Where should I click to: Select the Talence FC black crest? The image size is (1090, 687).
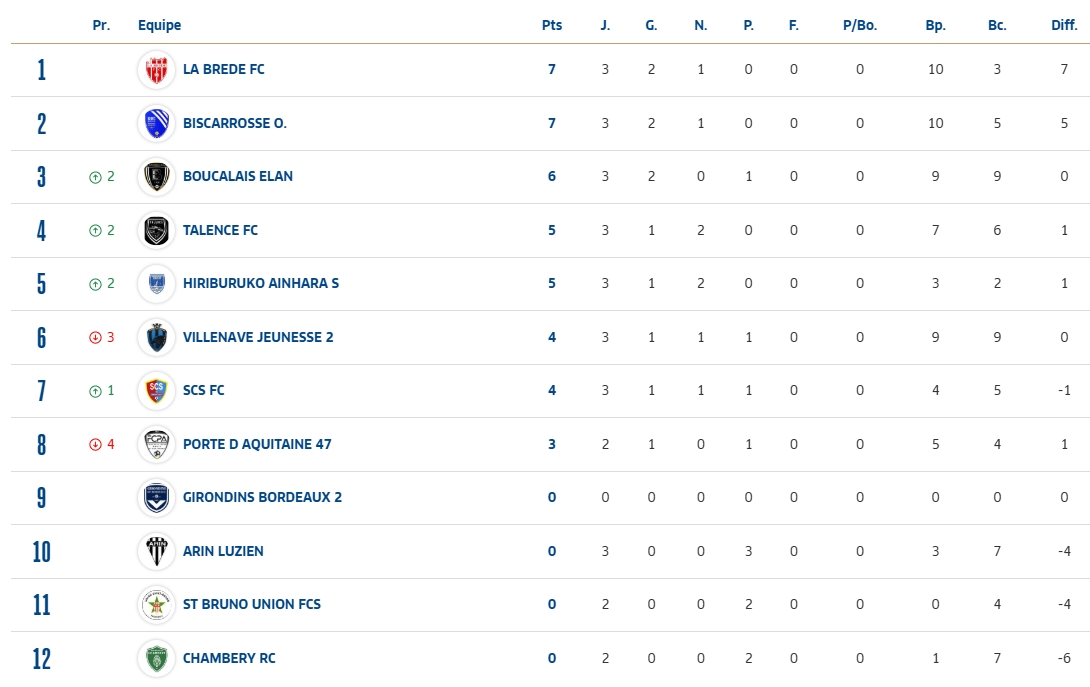pyautogui.click(x=156, y=230)
